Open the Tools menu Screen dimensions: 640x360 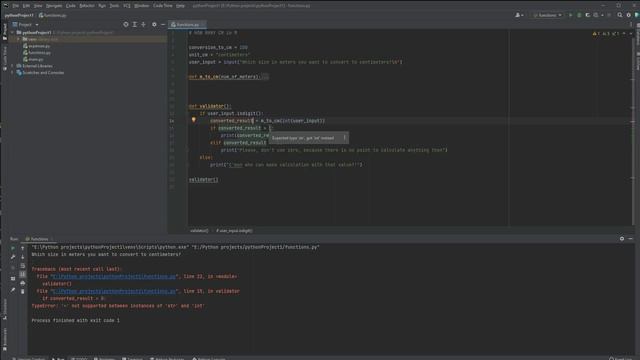[x=114, y=6]
